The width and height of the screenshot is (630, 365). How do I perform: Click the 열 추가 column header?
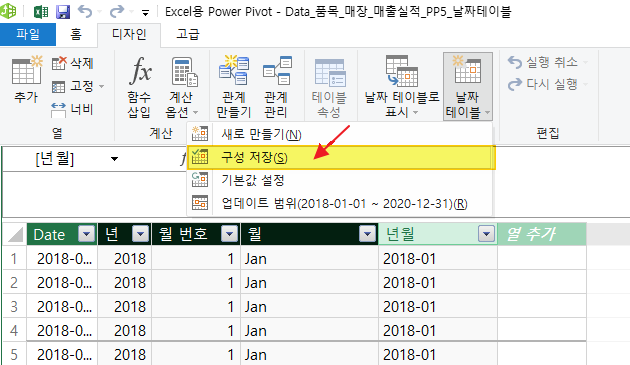tap(542, 234)
